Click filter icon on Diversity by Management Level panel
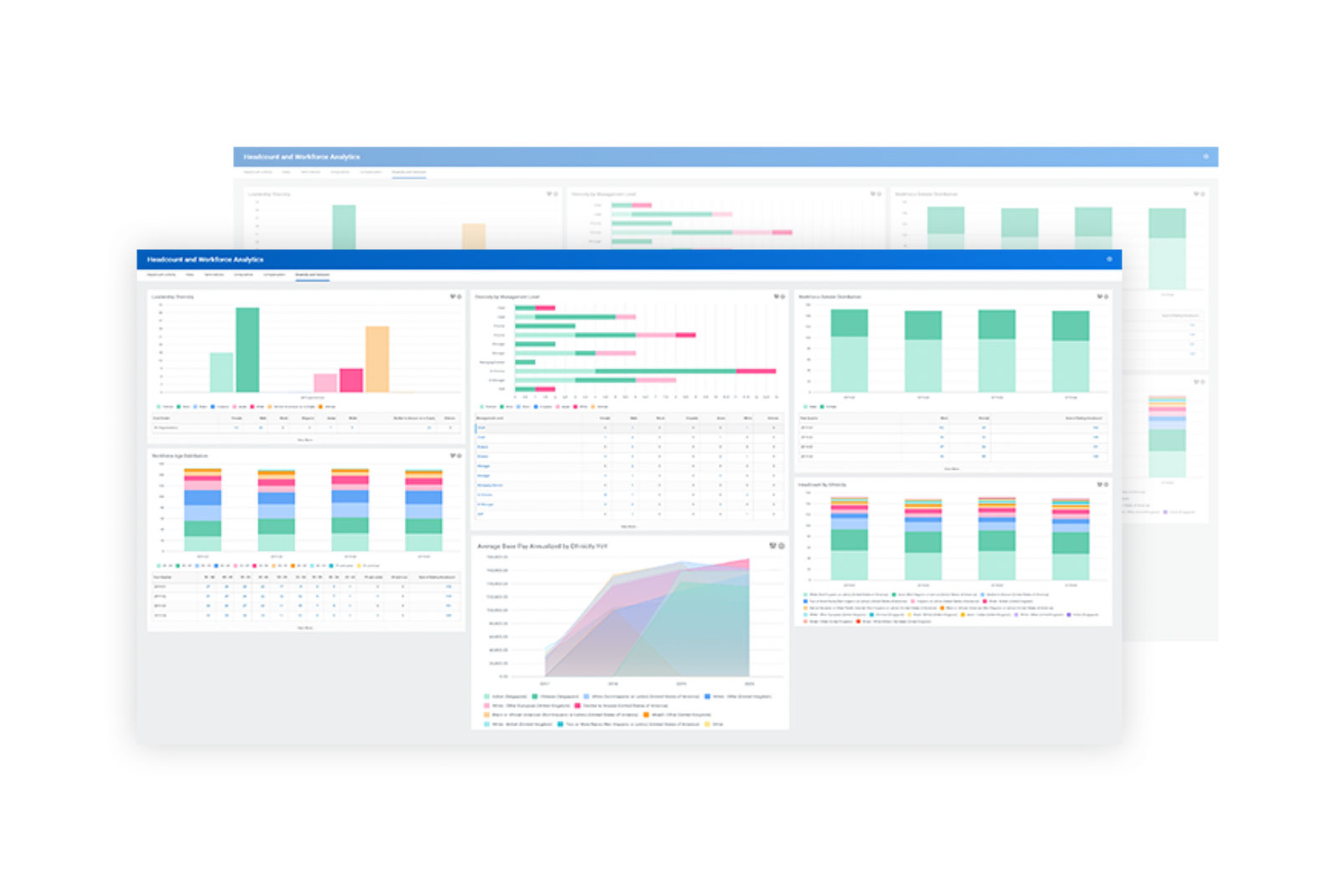 pyautogui.click(x=777, y=297)
